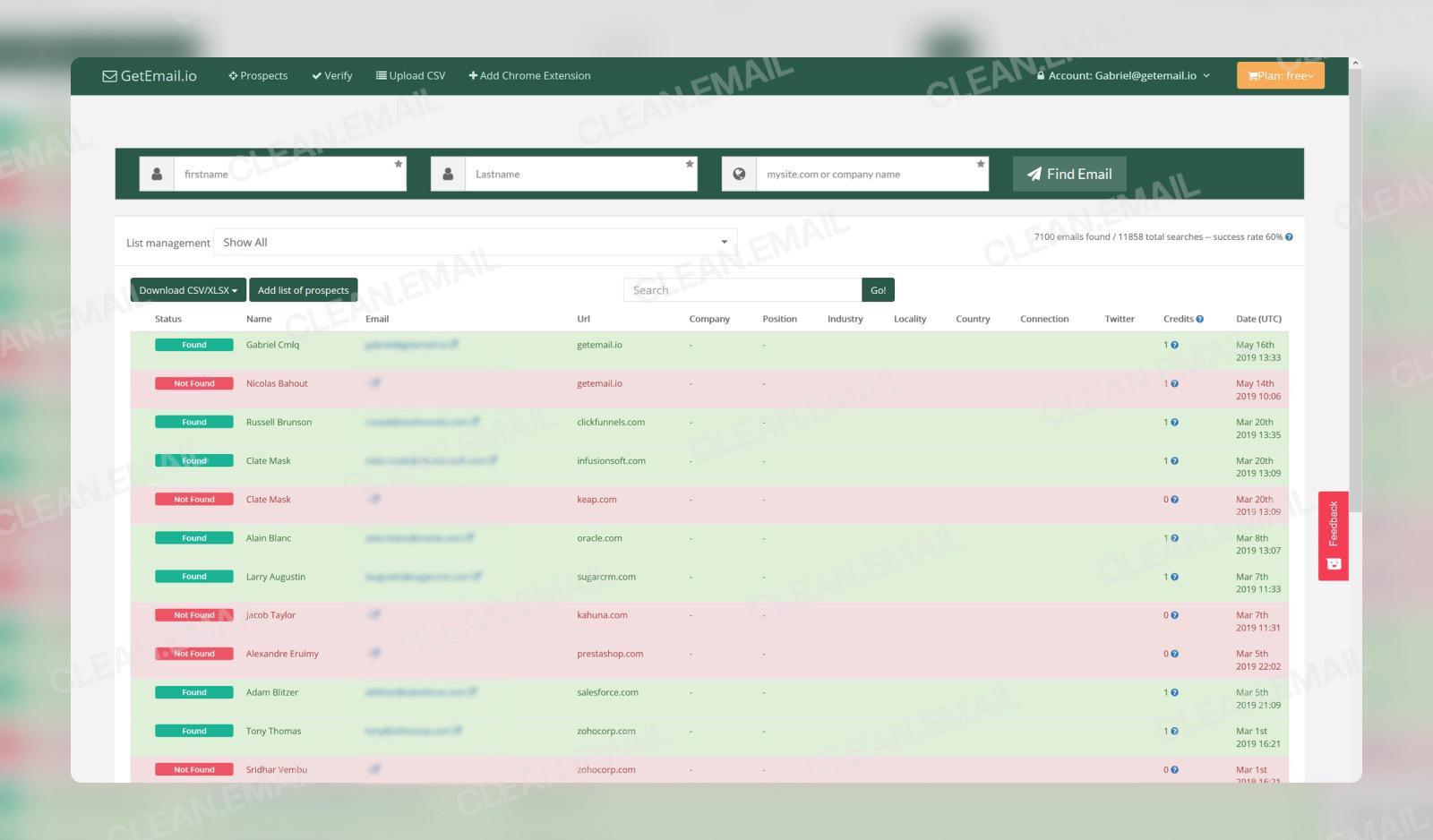
Task: Click the globe icon in the company name field
Action: click(740, 174)
